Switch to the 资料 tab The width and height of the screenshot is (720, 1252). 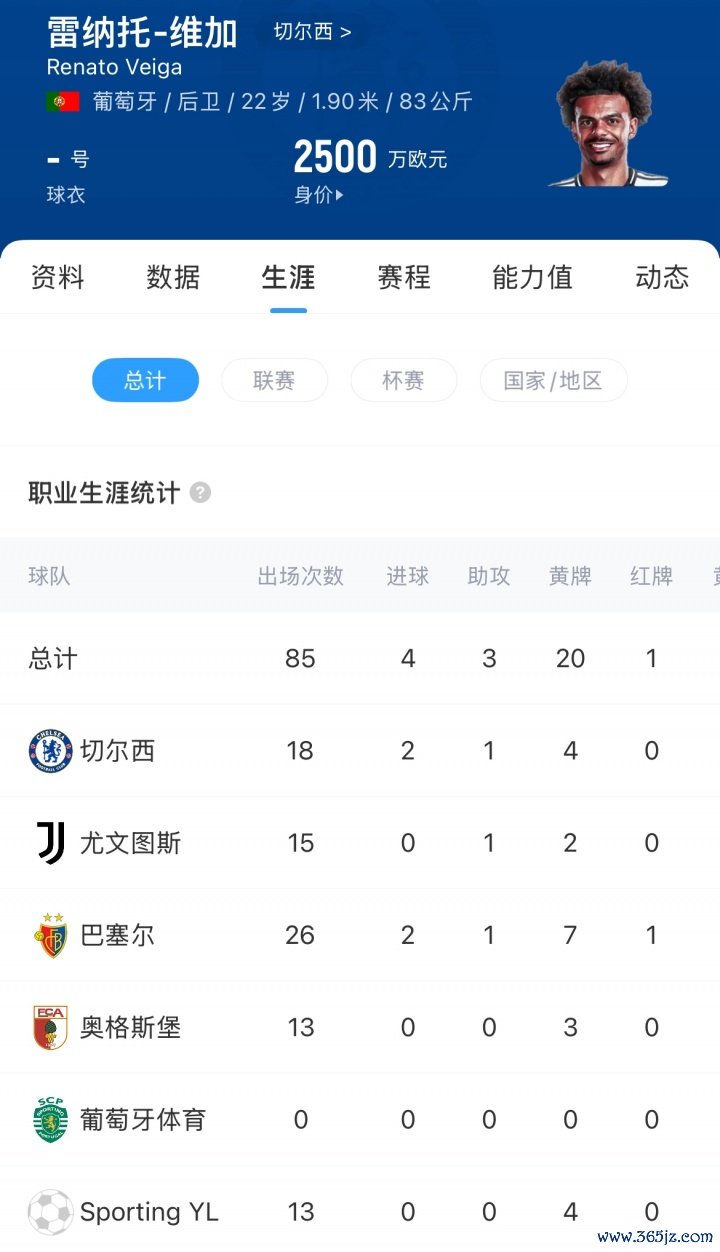(x=58, y=277)
